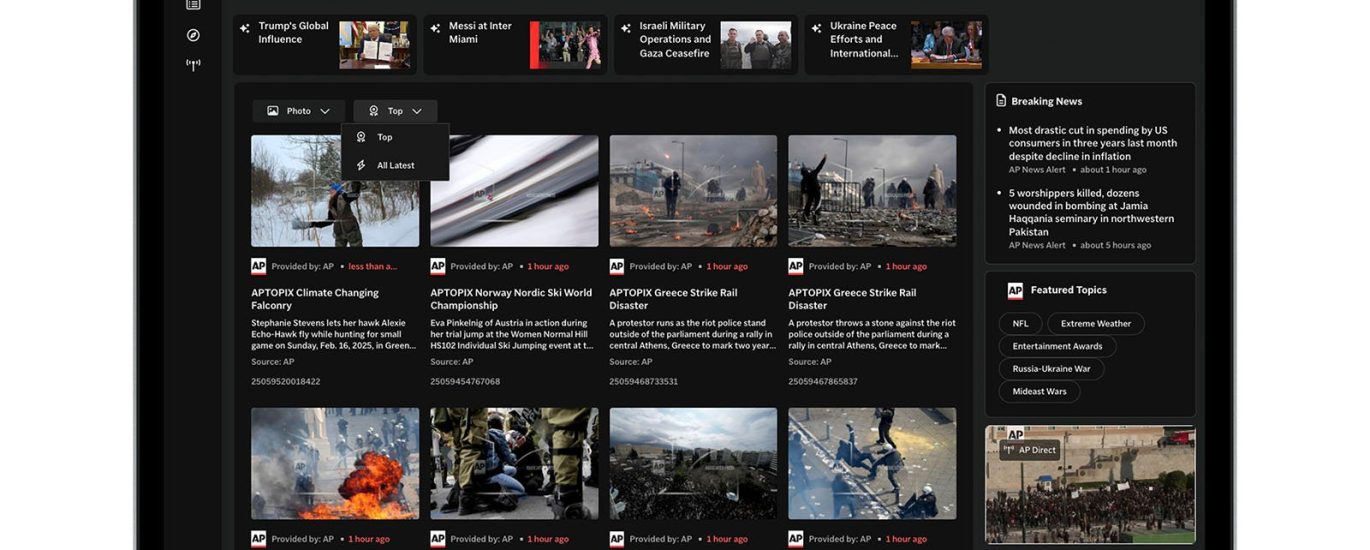Select the Entertainment Awards topic chip
Image resolution: width=1370 pixels, height=550 pixels.
(1057, 346)
